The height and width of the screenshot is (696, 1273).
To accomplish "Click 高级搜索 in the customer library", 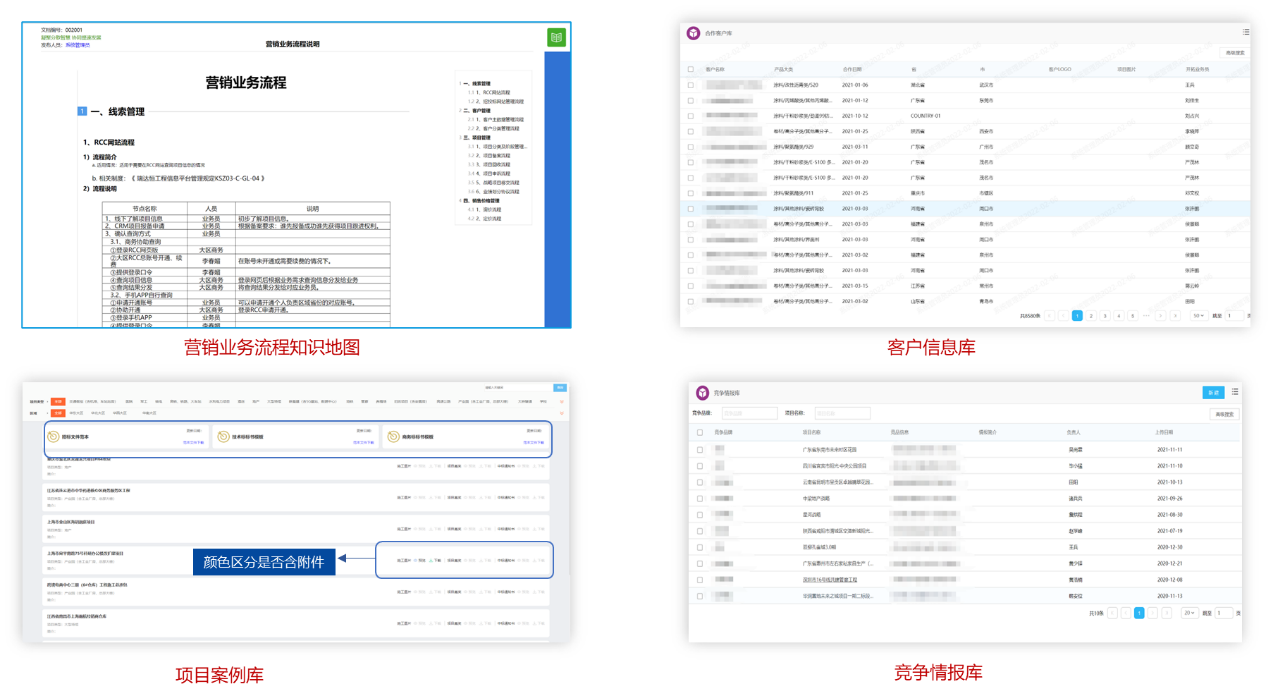I will click(x=1235, y=52).
